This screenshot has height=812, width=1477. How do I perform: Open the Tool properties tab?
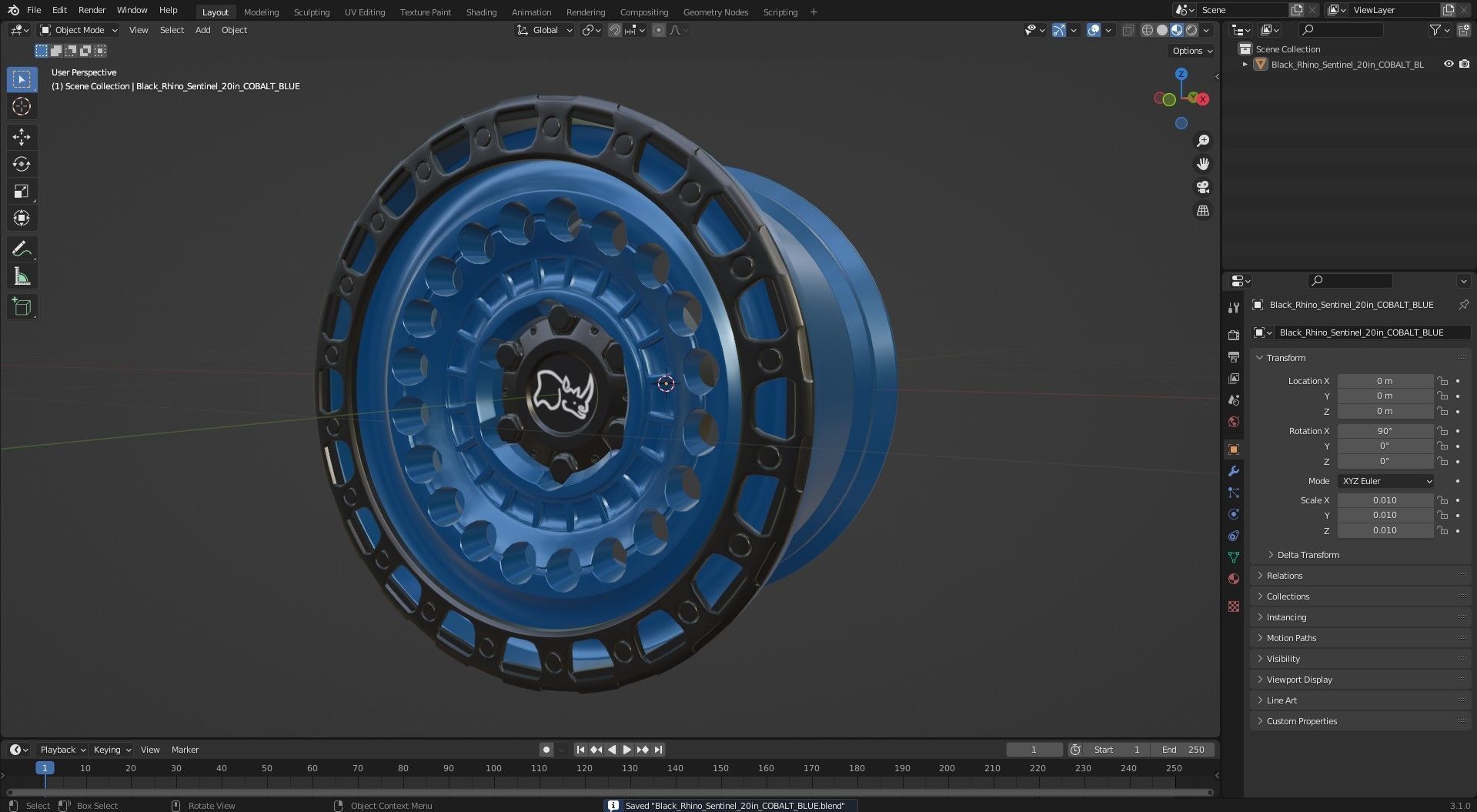pos(1234,308)
